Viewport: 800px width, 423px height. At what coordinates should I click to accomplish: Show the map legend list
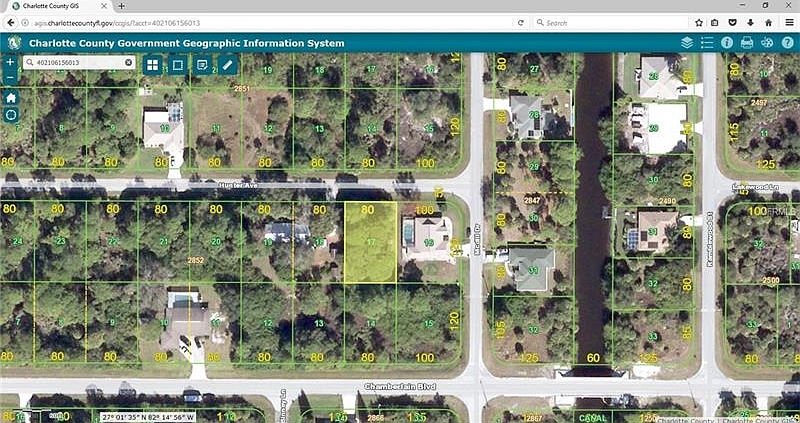[707, 43]
